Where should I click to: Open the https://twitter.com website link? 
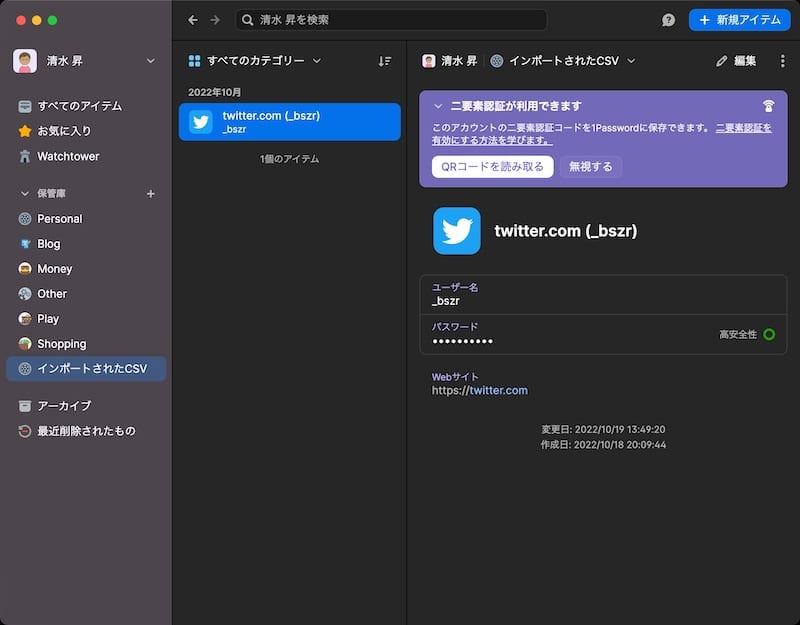tap(480, 391)
